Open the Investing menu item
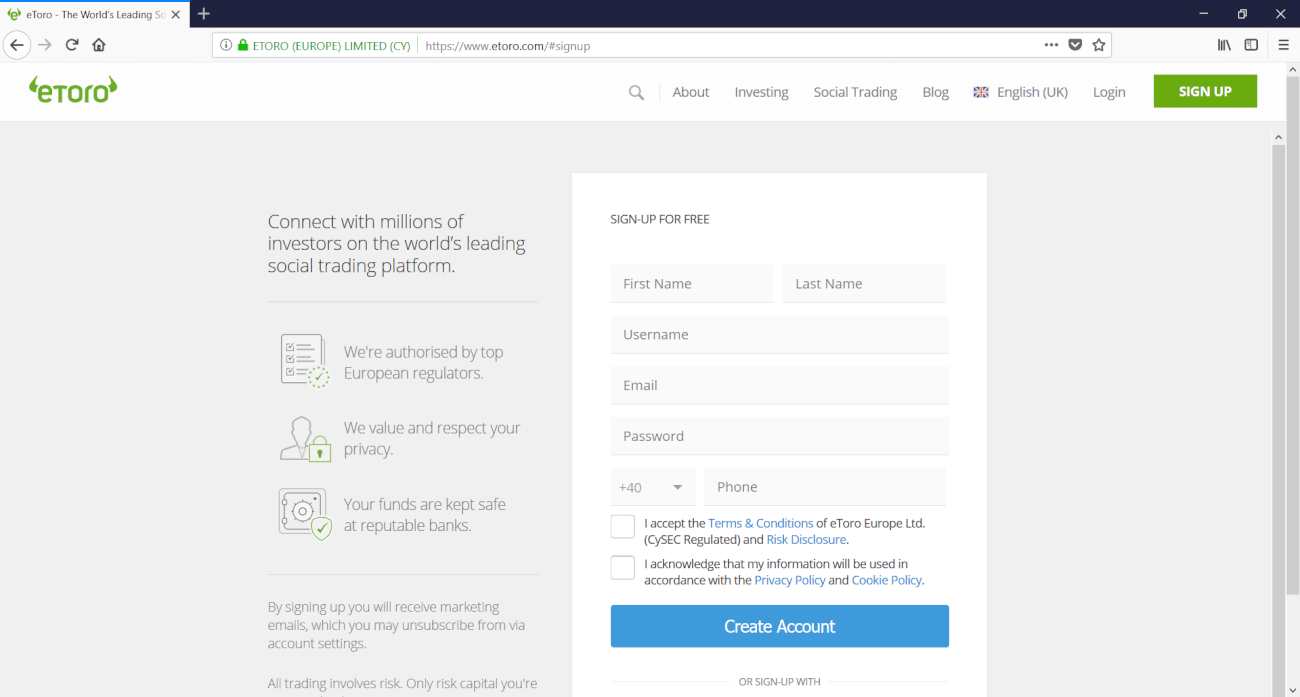Screen dimensions: 1300x697 (x=761, y=92)
